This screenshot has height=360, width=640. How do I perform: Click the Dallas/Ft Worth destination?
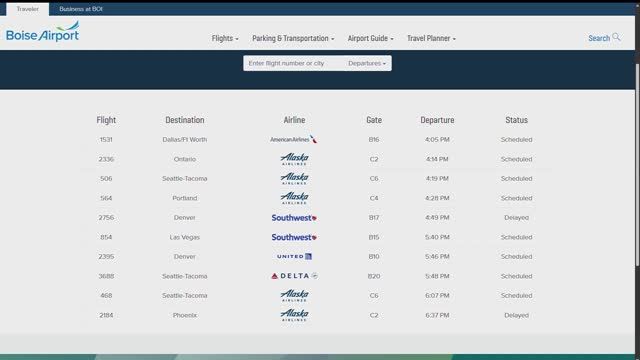[184, 140]
